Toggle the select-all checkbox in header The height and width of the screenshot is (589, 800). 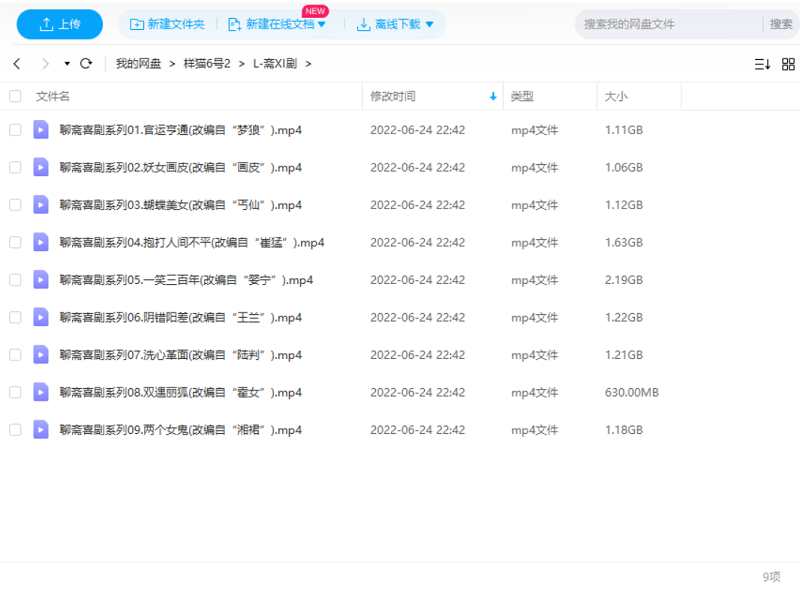pos(15,97)
